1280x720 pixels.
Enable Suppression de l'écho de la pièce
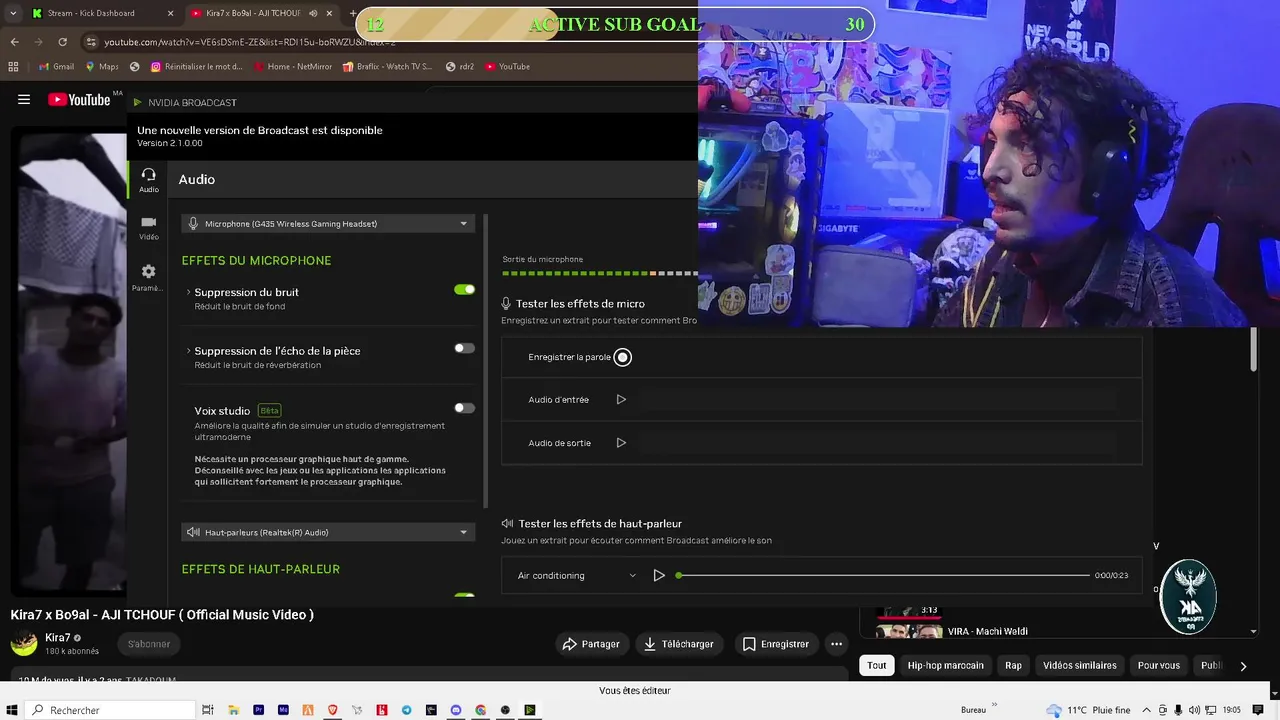pos(464,348)
